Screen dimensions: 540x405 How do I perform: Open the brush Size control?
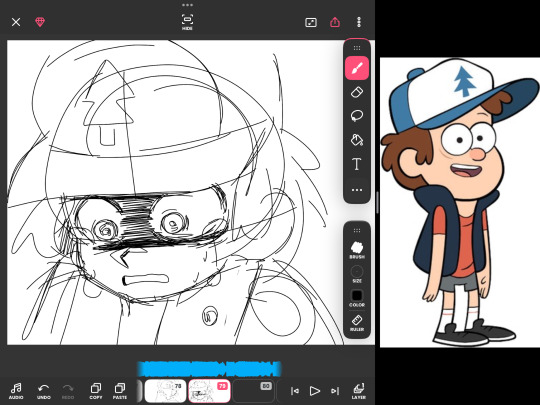pos(357,274)
